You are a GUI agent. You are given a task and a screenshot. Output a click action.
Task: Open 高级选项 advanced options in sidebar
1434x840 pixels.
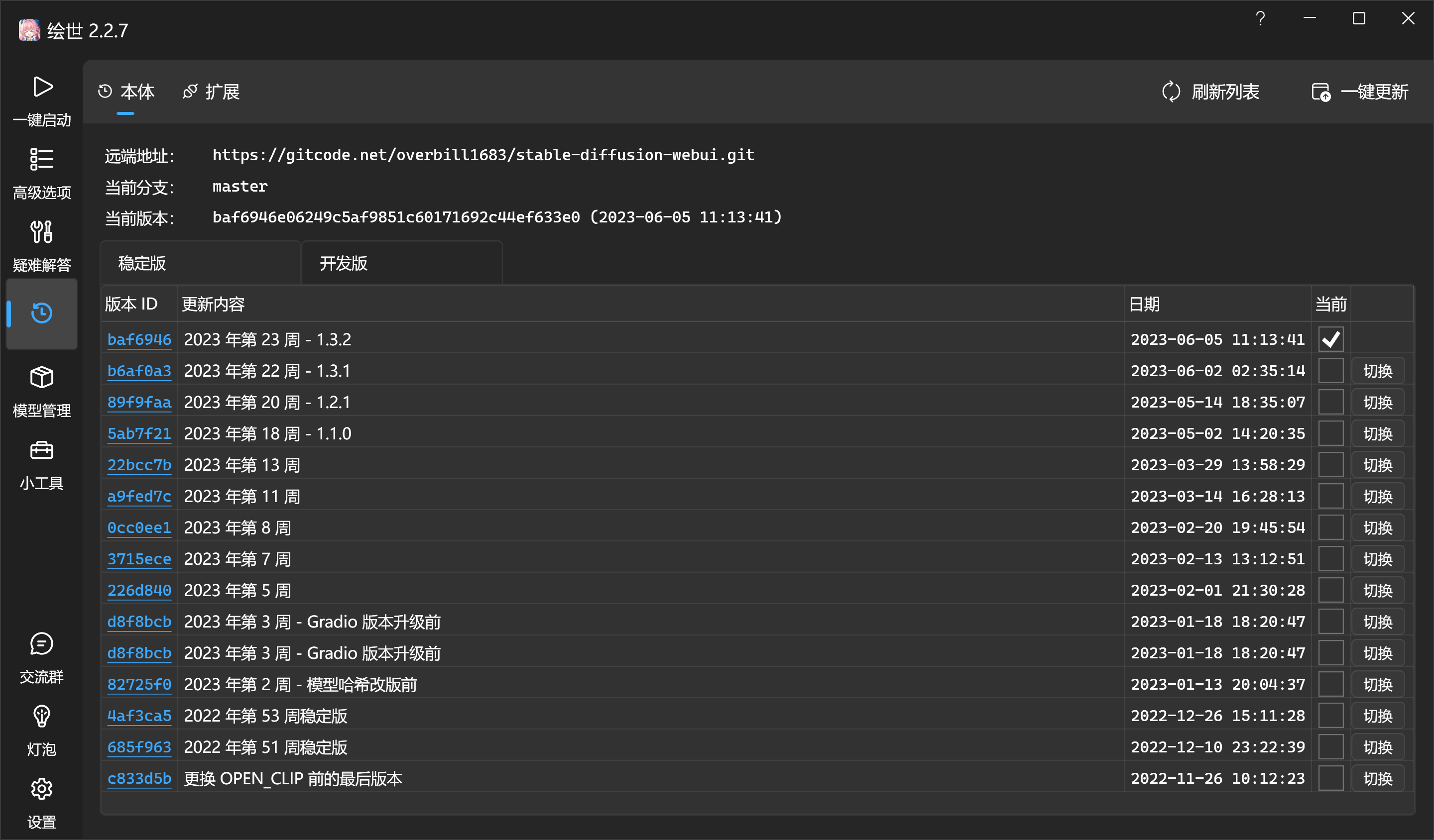pos(41,160)
